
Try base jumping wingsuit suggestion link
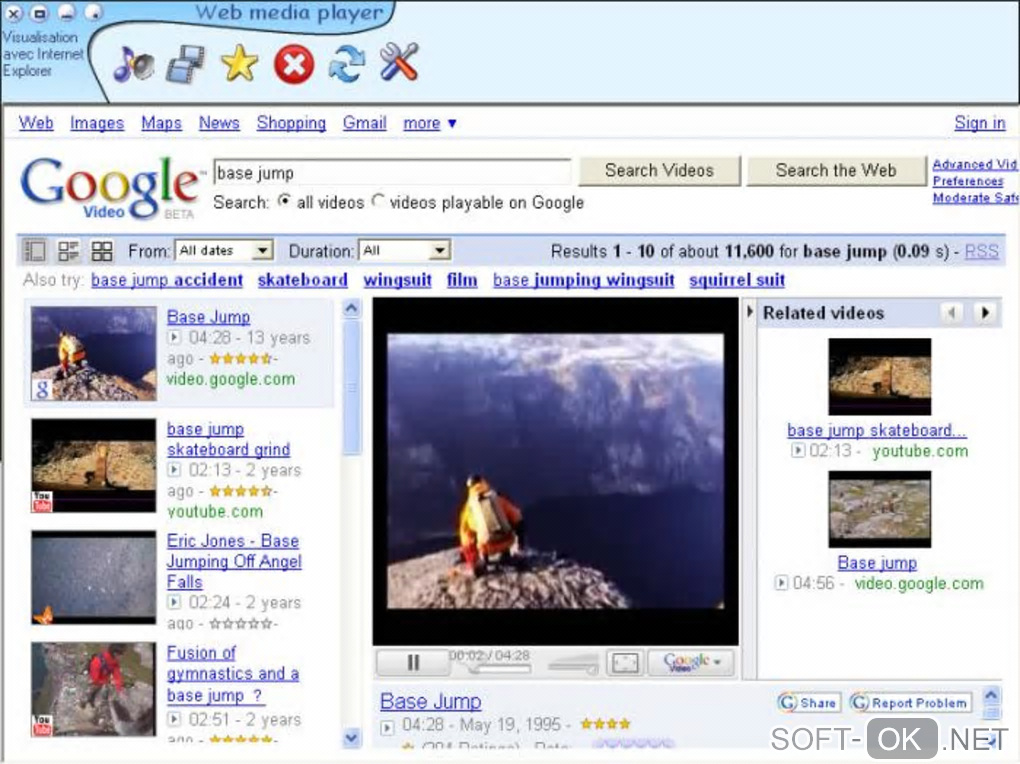584,280
